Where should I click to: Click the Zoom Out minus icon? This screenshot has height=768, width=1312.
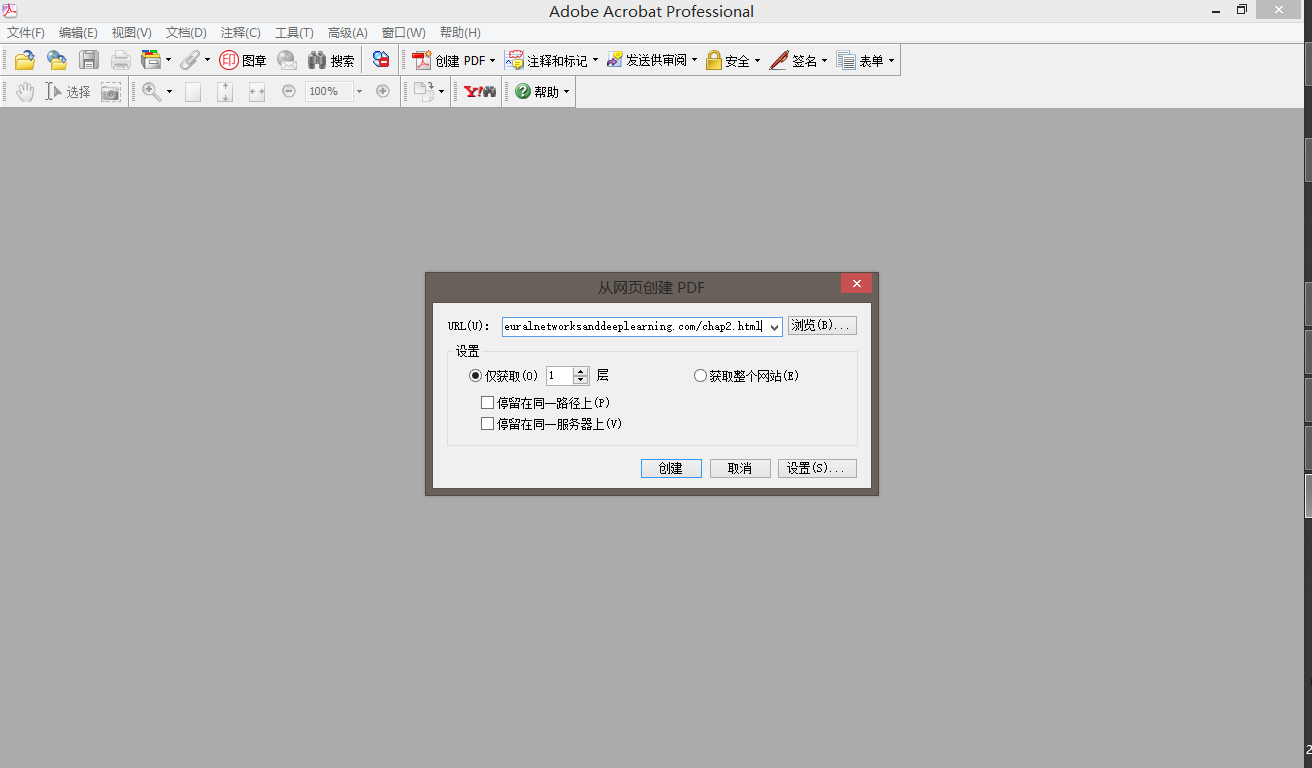coord(289,91)
